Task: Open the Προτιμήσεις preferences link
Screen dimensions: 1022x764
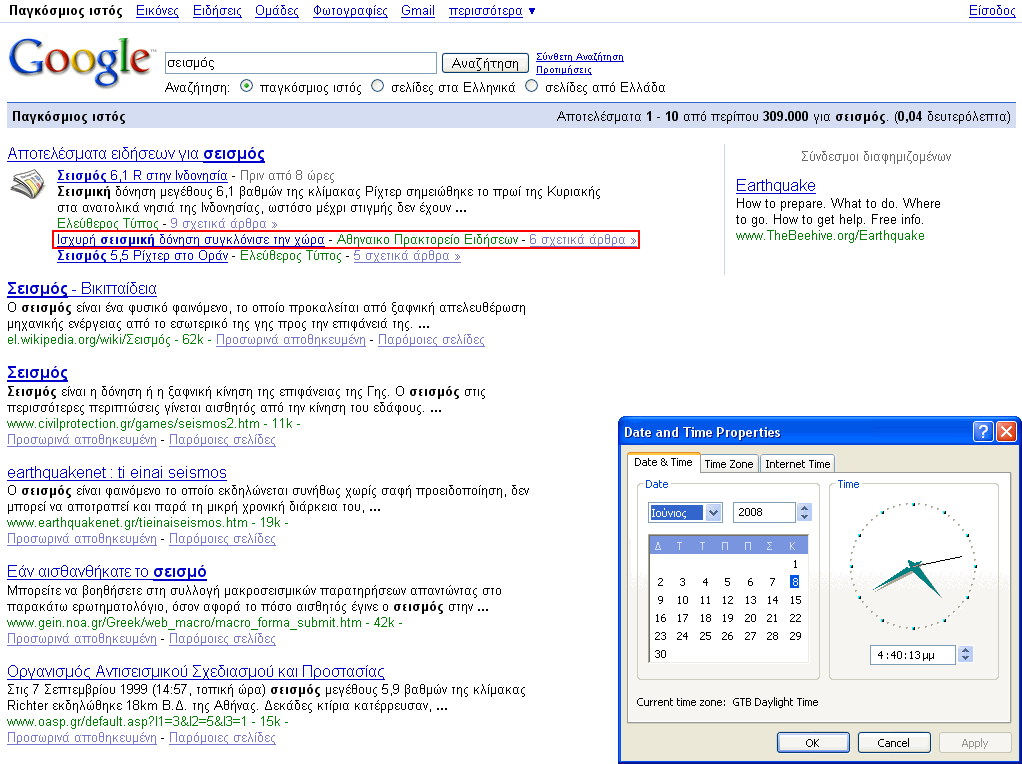Action: pyautogui.click(x=564, y=70)
